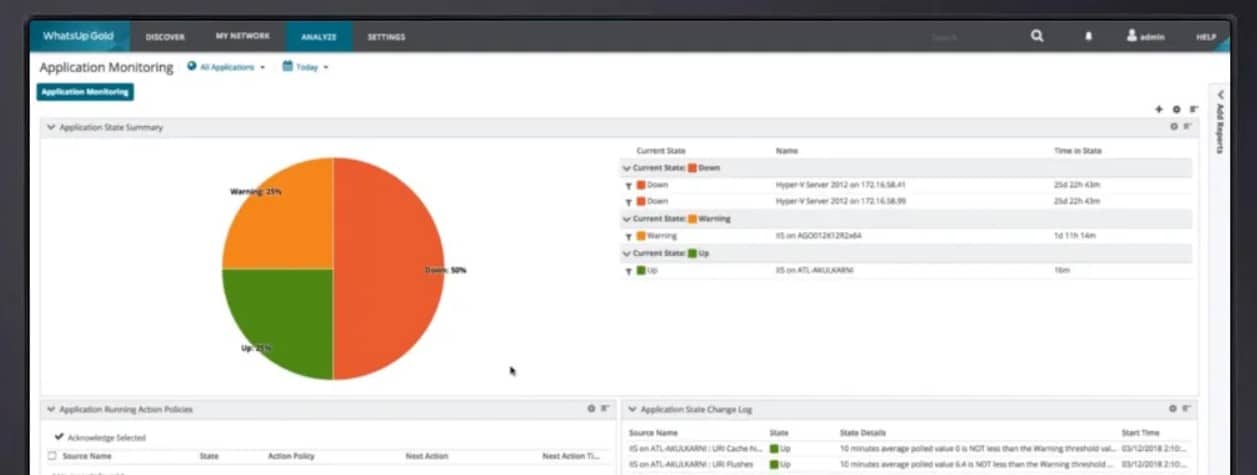
Task: Toggle select-all checkbox beside Source Name
Action: (52, 455)
